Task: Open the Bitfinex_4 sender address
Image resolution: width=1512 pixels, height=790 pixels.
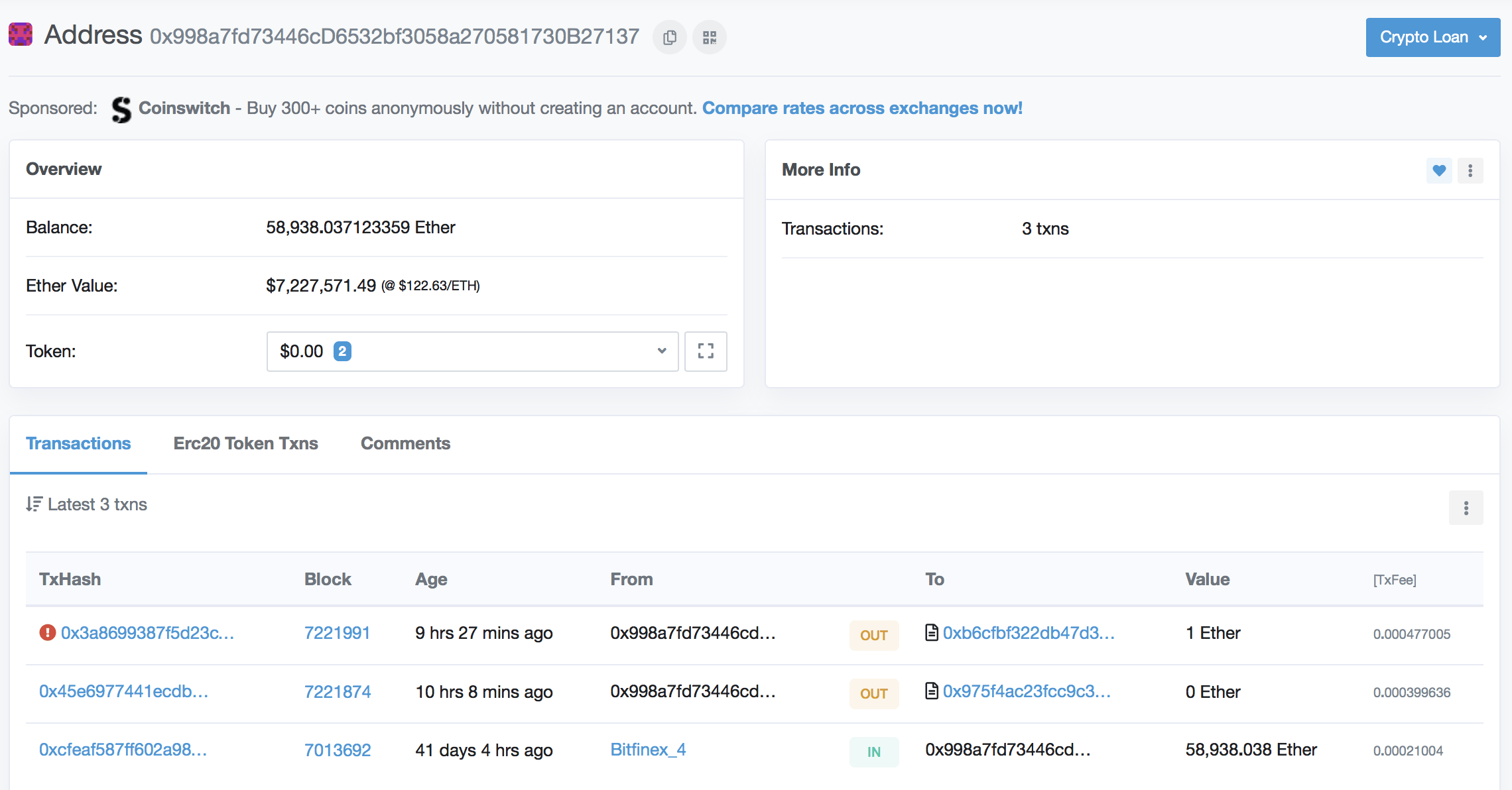Action: pyautogui.click(x=648, y=750)
